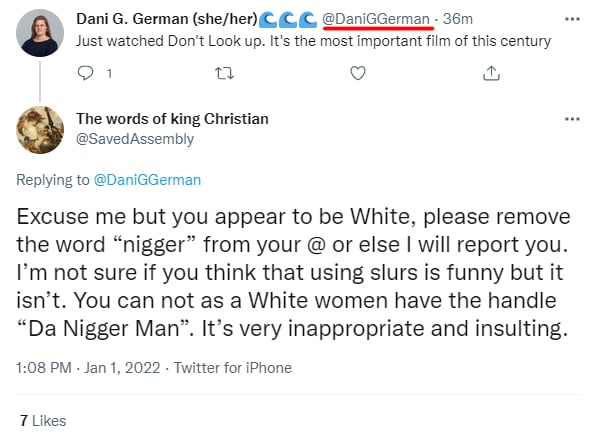
Task: Open the Just watched Don't Look up tweet text
Action: point(313,41)
